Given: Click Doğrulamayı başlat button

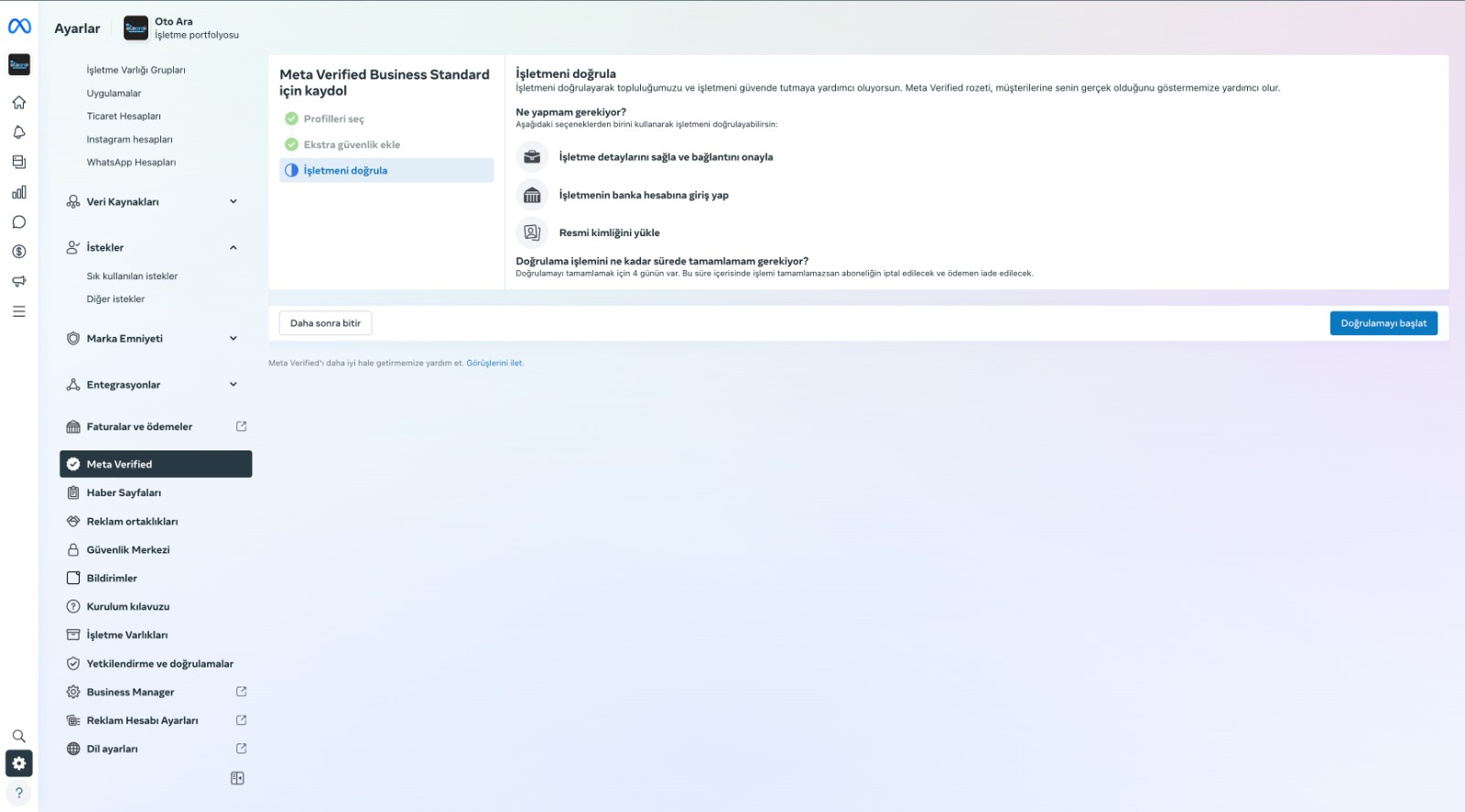Looking at the screenshot, I should pos(1384,323).
